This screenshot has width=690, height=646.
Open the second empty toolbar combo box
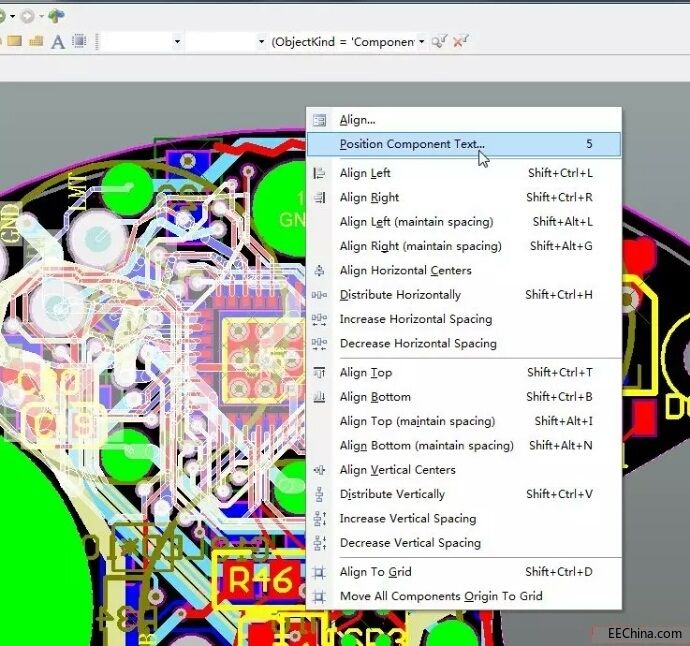point(261,42)
